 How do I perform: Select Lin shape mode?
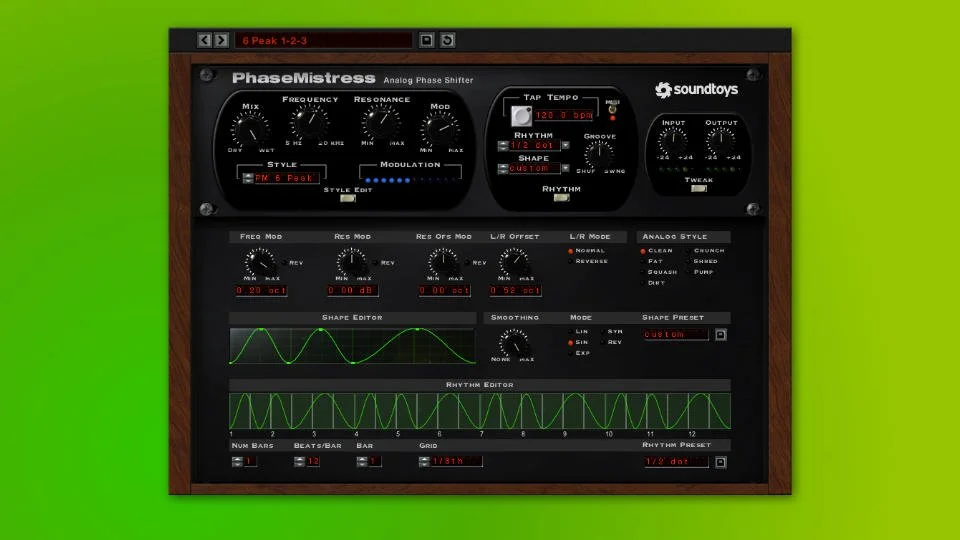(571, 332)
